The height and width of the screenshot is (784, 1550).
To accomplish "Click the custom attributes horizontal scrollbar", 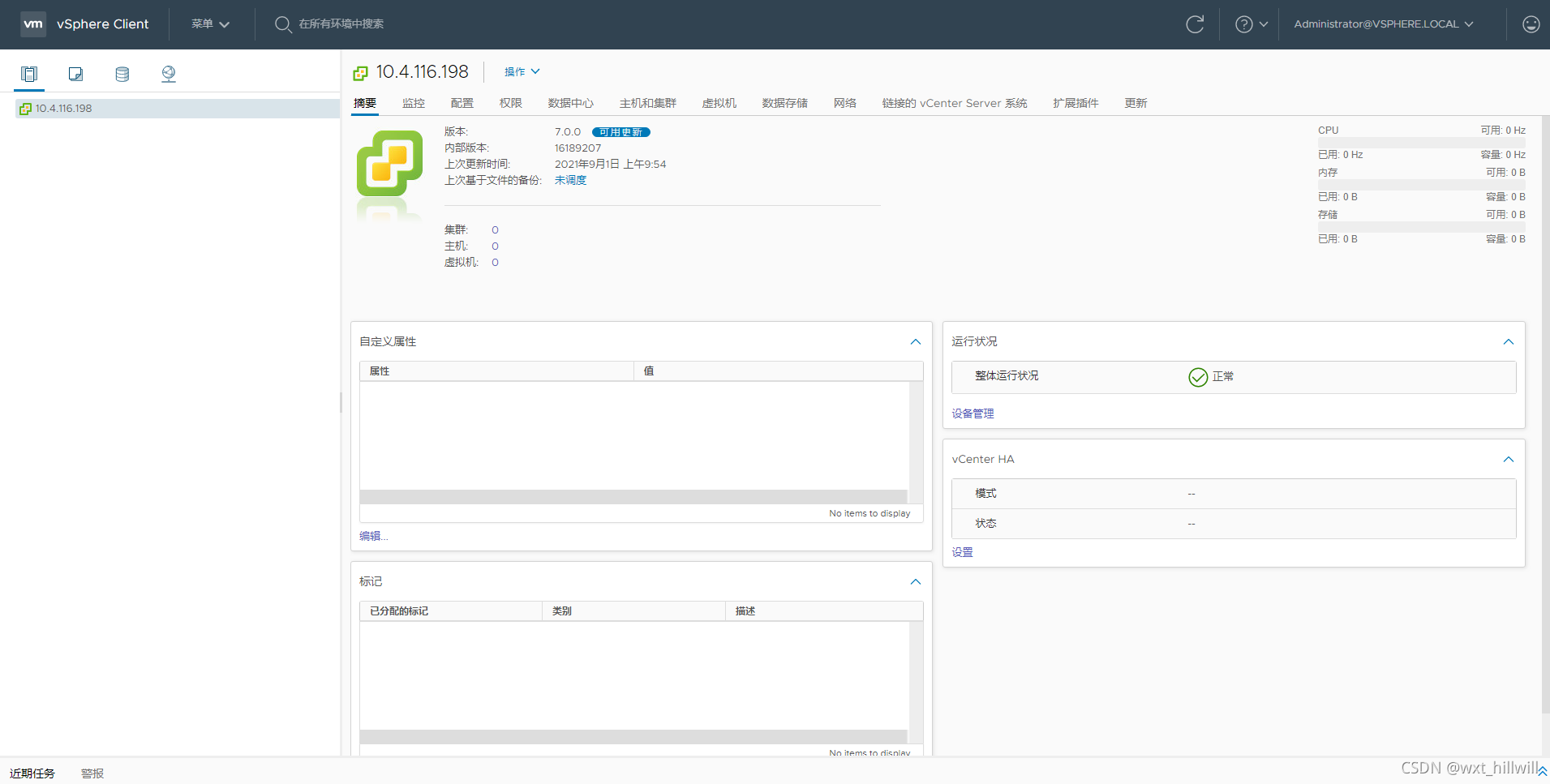I will [633, 497].
